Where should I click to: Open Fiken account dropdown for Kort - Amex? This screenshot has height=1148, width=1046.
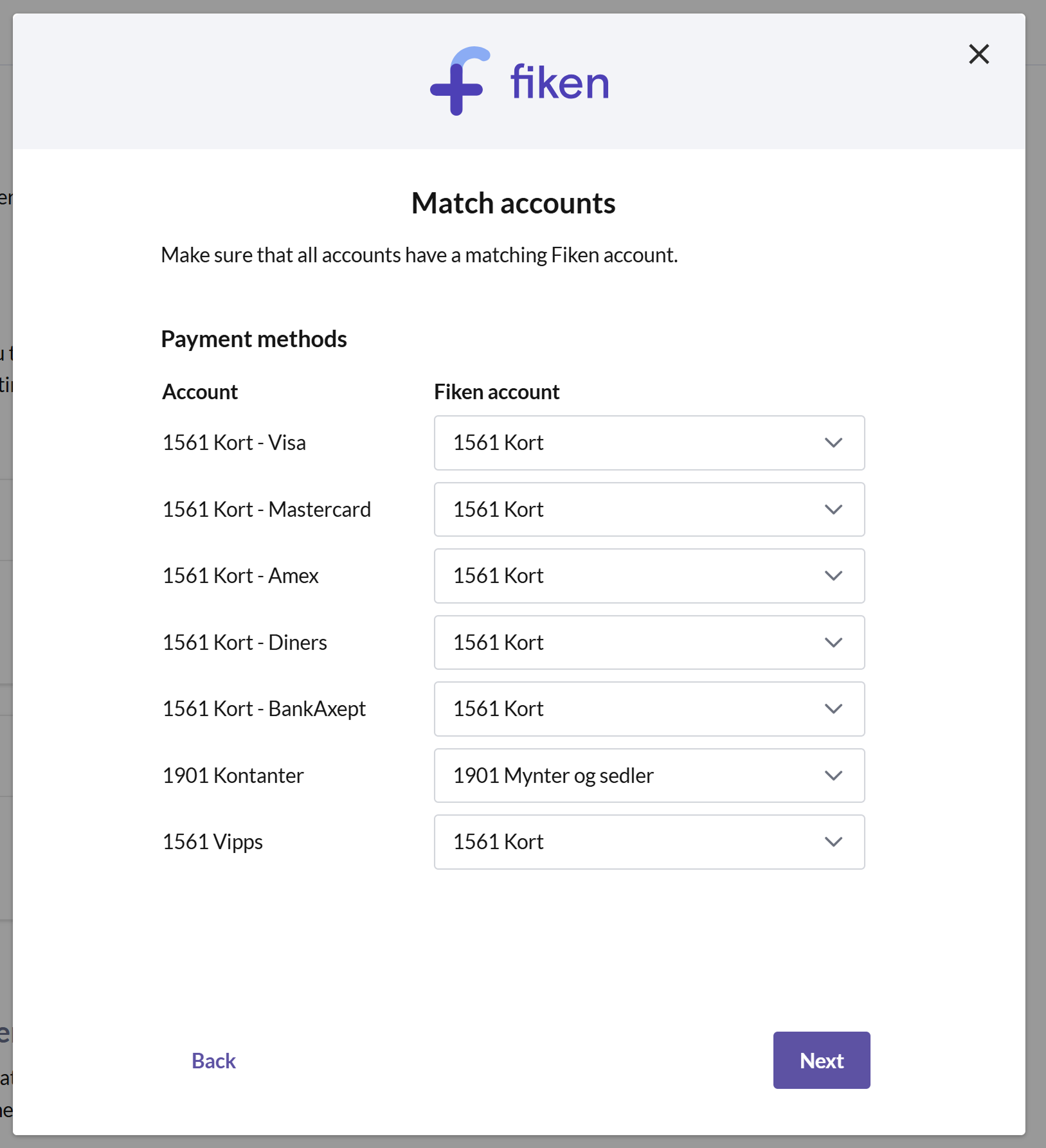[x=649, y=576]
